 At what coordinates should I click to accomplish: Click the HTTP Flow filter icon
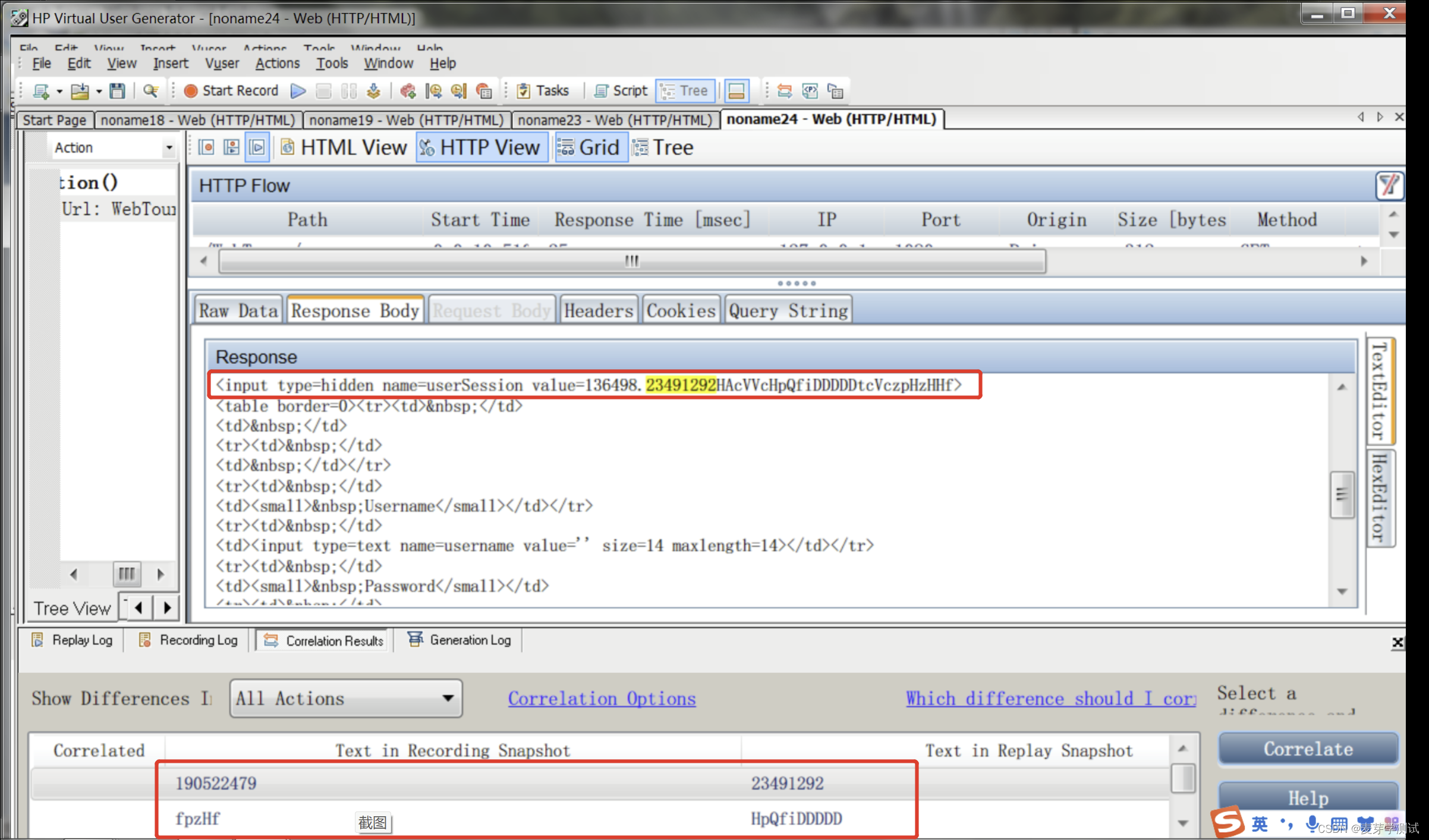click(x=1389, y=185)
